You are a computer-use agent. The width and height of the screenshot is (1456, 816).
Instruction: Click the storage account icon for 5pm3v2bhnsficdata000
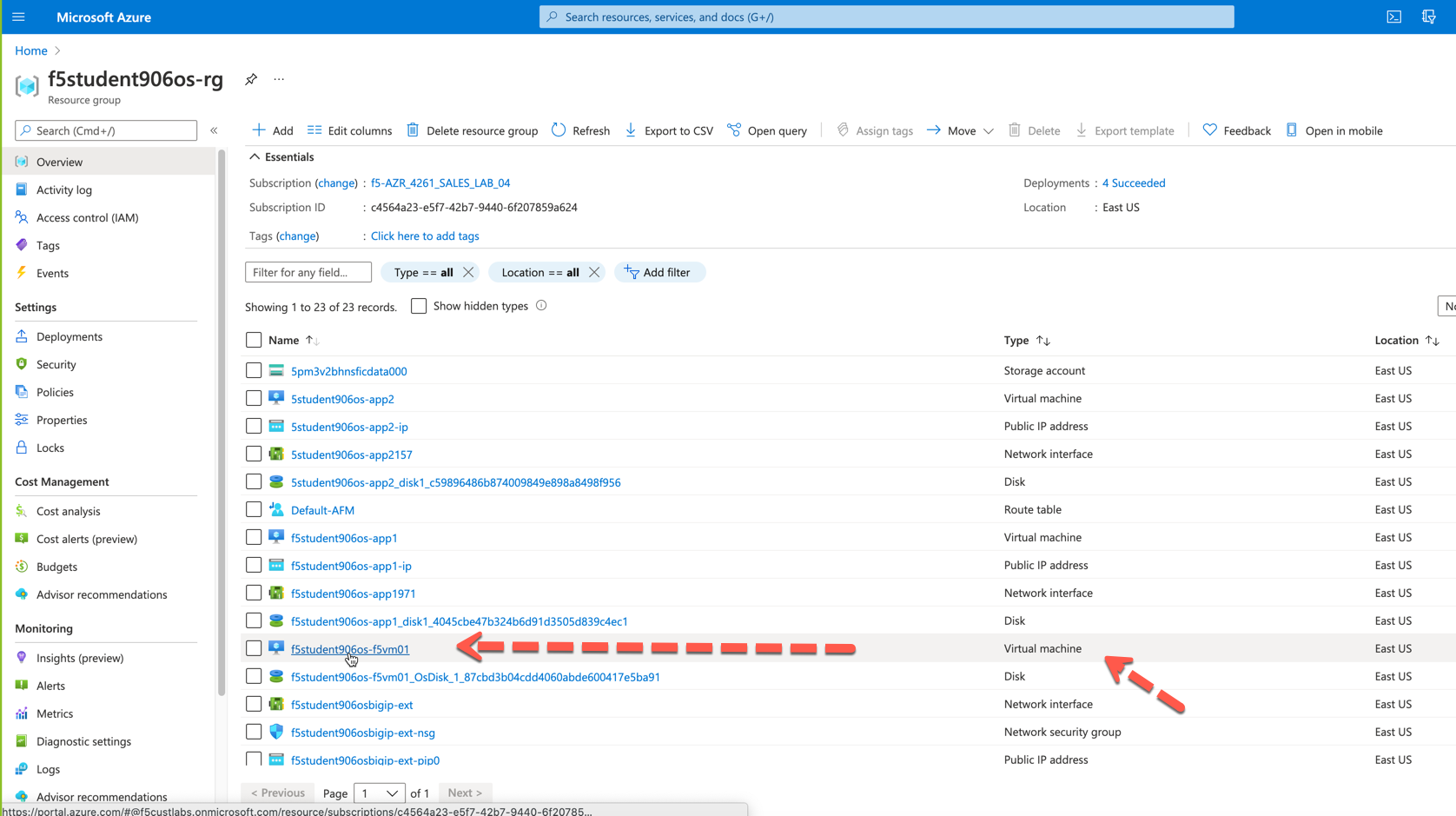click(276, 371)
